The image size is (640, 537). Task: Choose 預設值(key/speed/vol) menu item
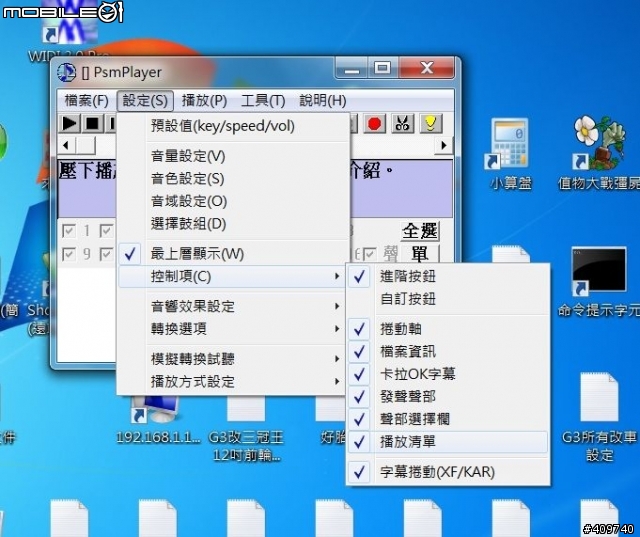click(233, 126)
